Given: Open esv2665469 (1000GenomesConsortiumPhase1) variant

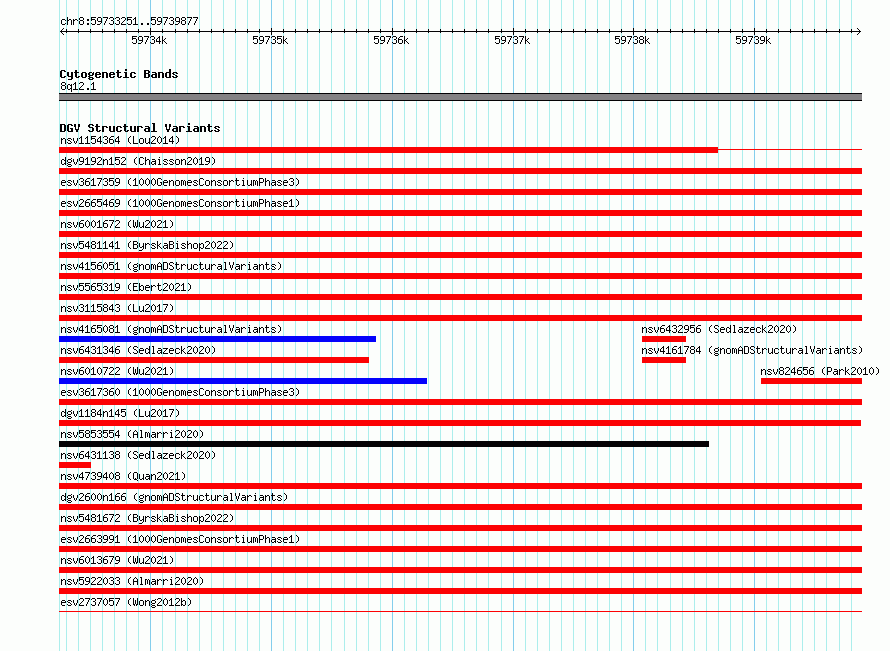Looking at the screenshot, I should [180, 203].
